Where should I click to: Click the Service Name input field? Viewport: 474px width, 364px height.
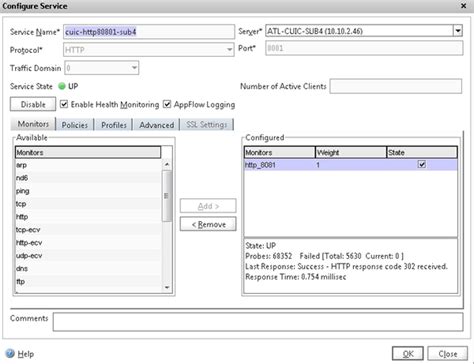(149, 32)
